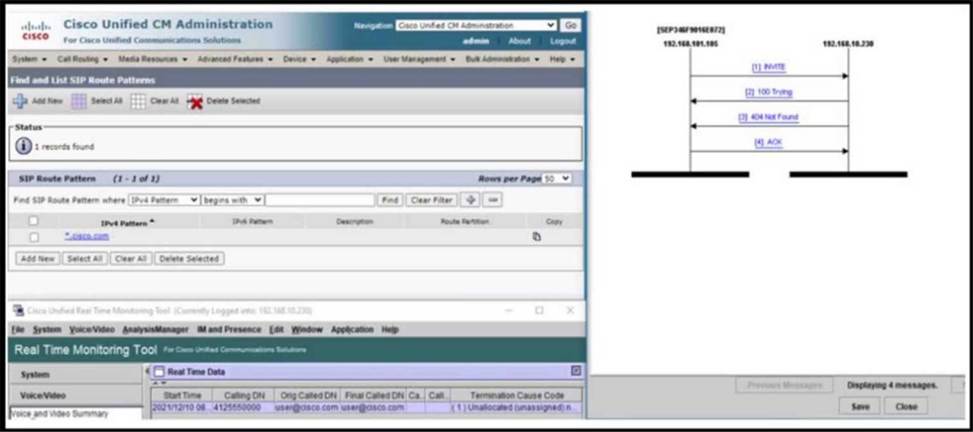Open the Bulk Administration menu
This screenshot has height=432, width=973.
tap(503, 59)
